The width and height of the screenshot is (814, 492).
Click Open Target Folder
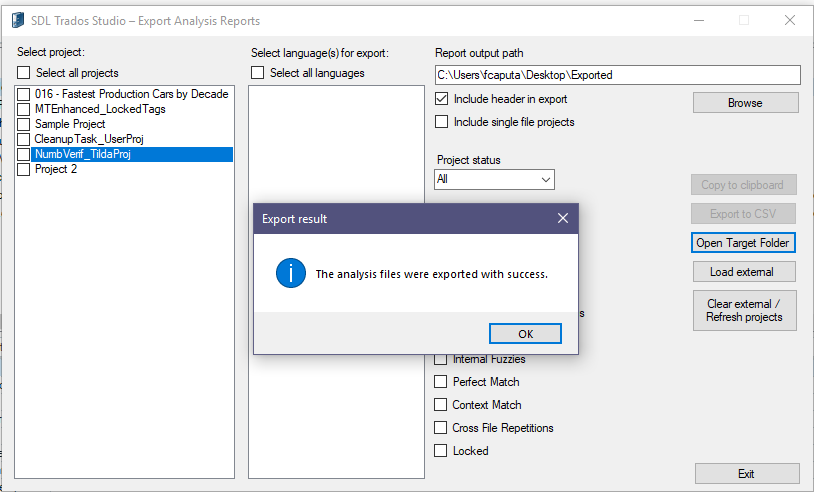coord(743,243)
